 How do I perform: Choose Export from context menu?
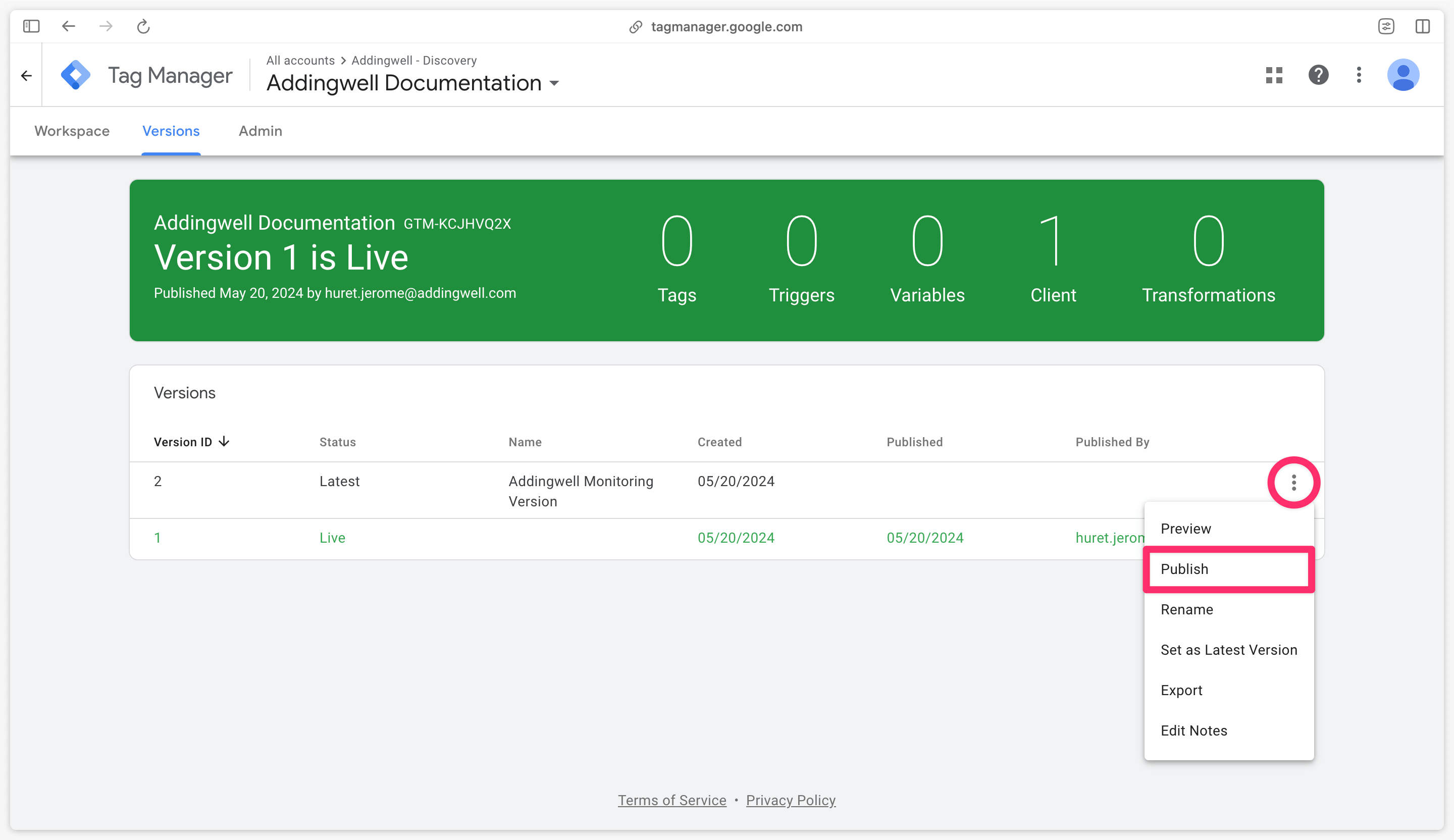(1229, 690)
